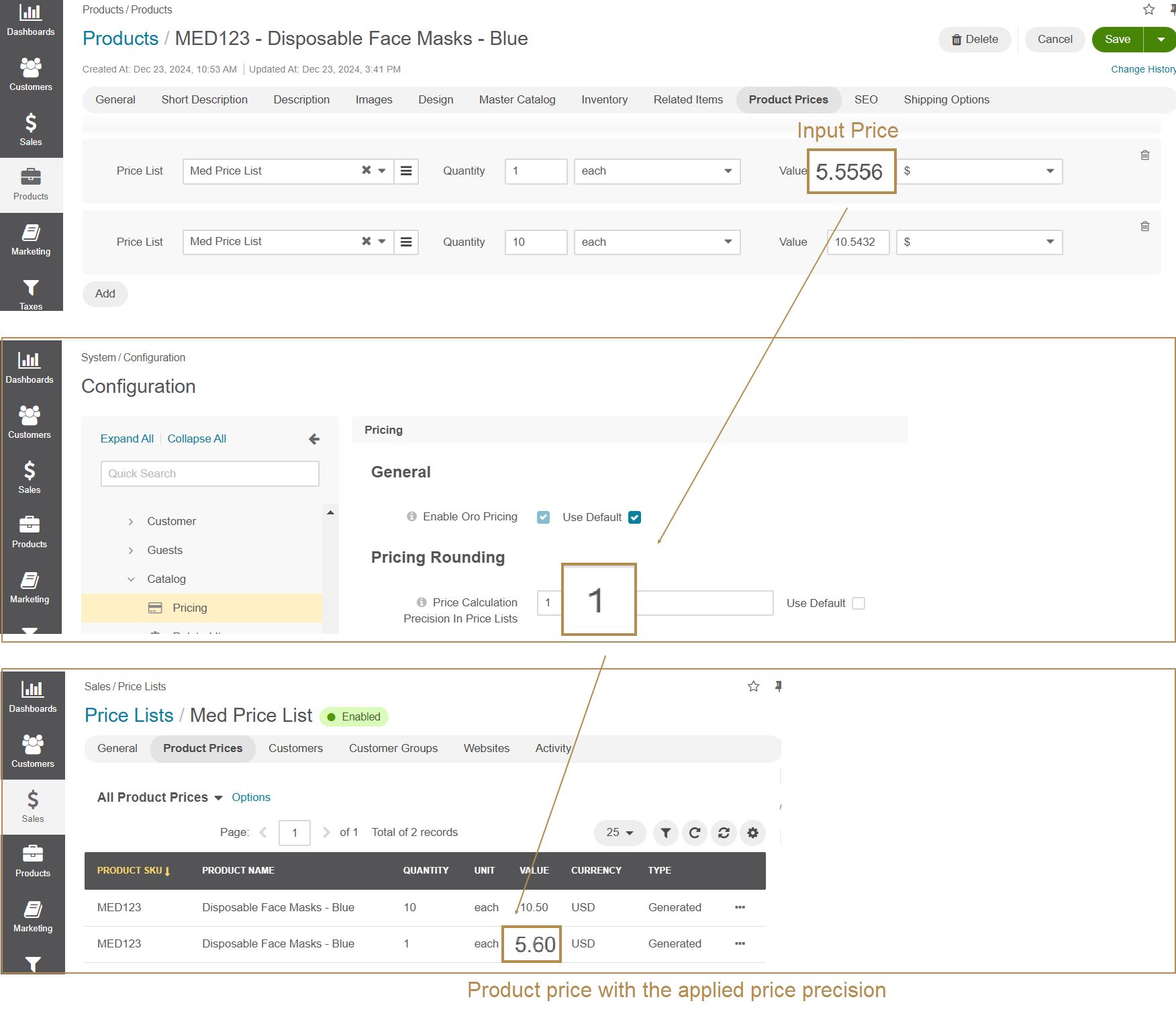Switch to the Inventory tab
This screenshot has width=1176, height=1020.
pyautogui.click(x=604, y=99)
